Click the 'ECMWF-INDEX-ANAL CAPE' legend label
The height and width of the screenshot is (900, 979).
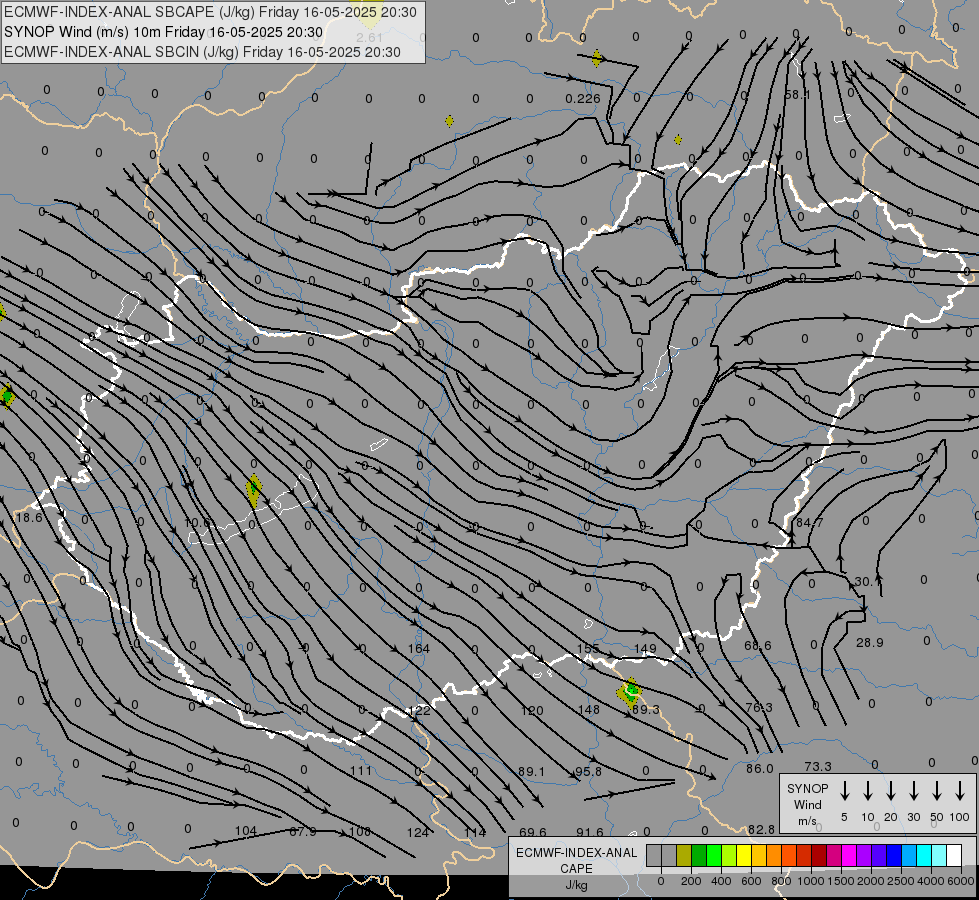tap(576, 861)
